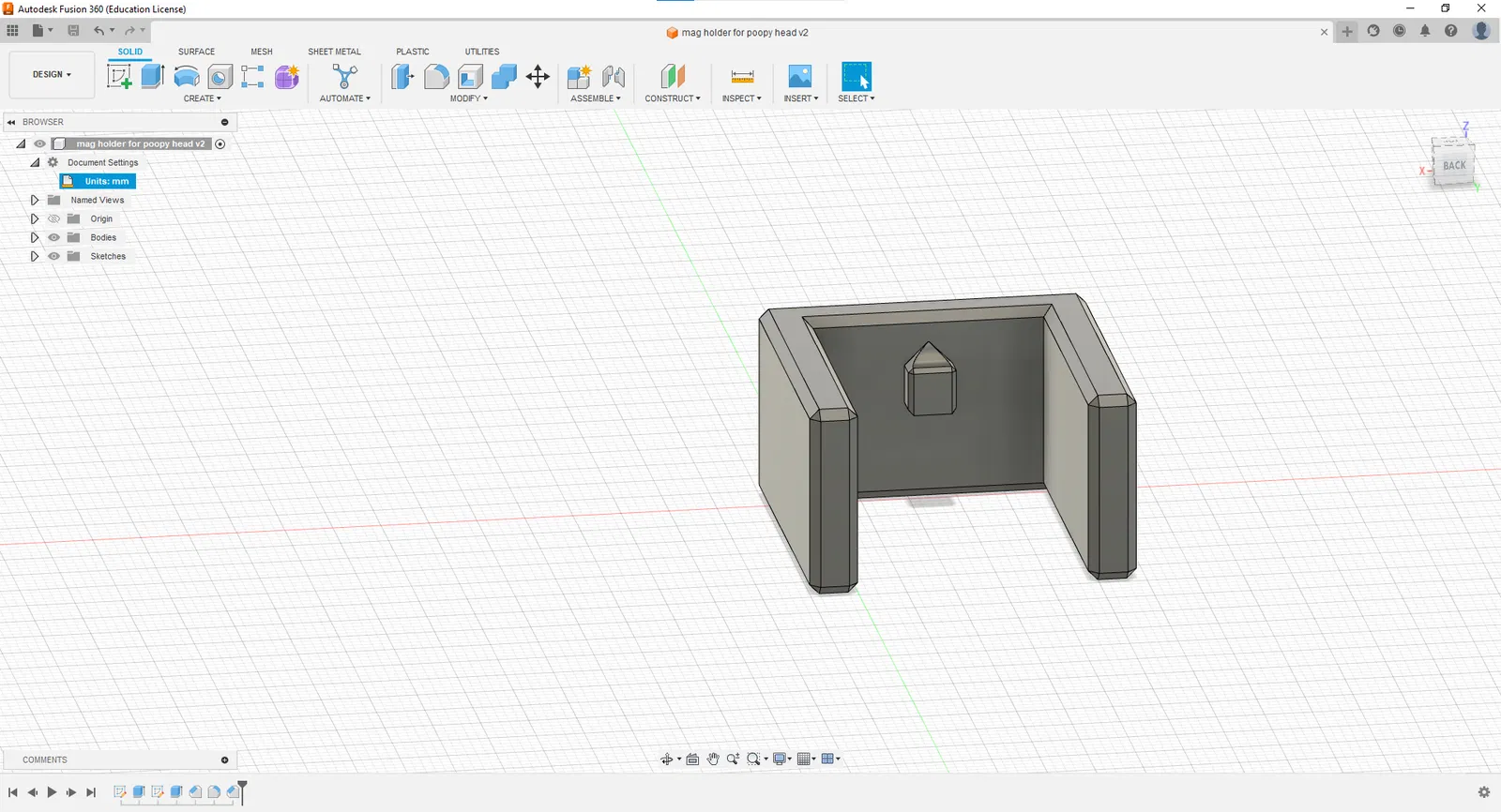Save the document with the Save icon
Image resolution: width=1501 pixels, height=812 pixels.
(x=73, y=31)
